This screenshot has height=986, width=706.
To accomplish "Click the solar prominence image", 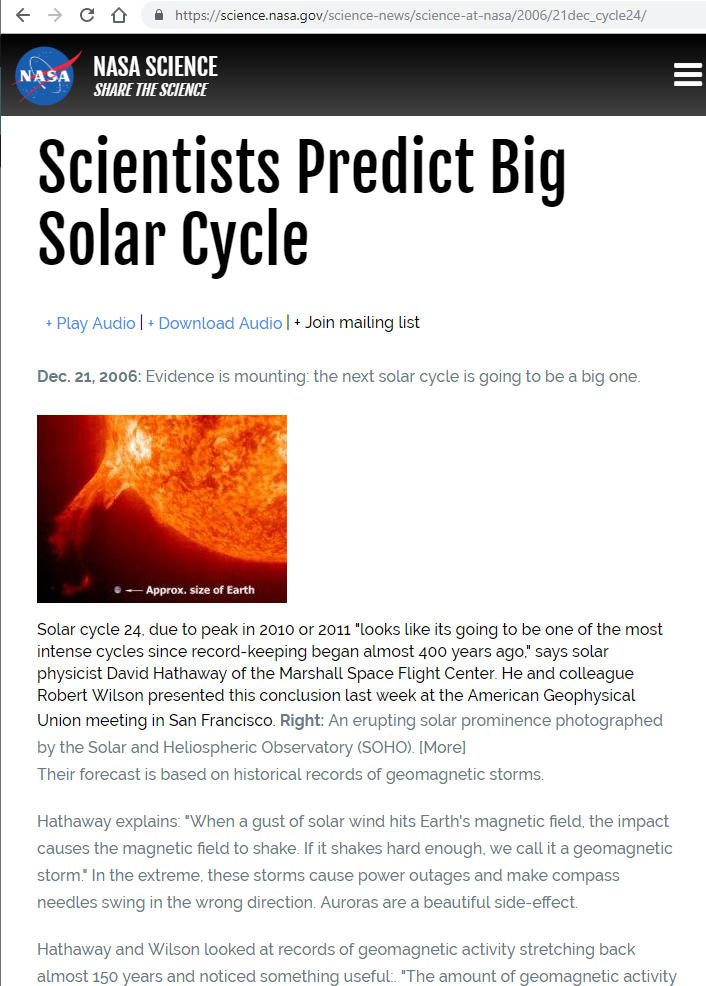I will tap(162, 509).
